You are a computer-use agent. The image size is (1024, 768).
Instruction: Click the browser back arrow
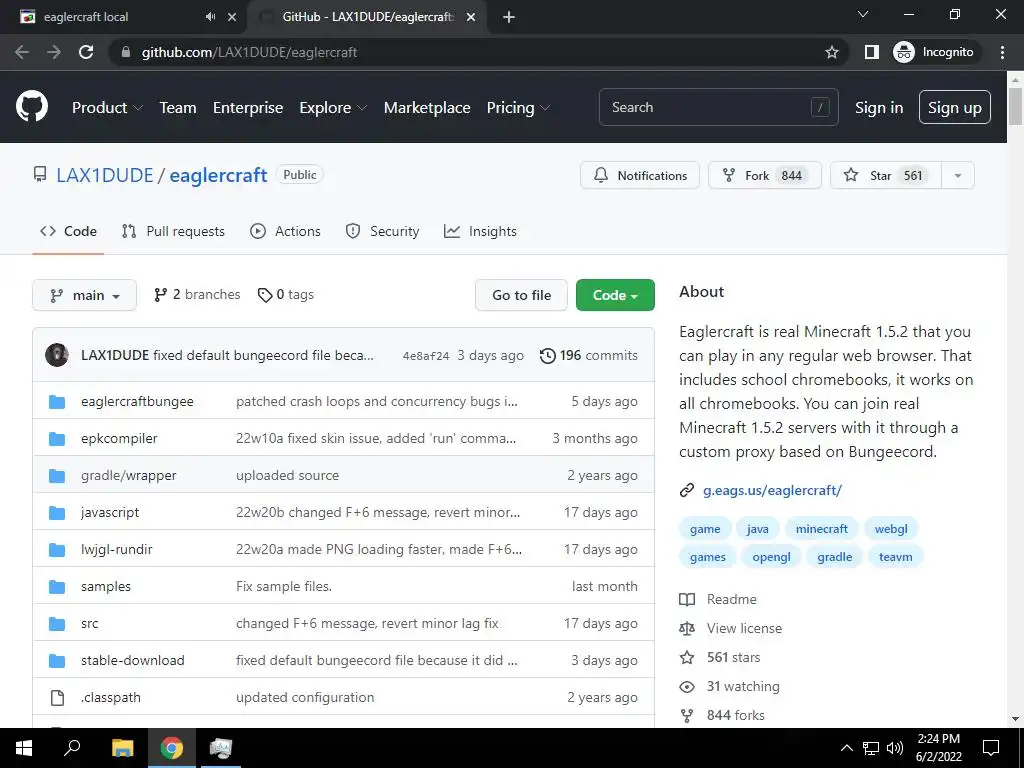click(x=22, y=52)
